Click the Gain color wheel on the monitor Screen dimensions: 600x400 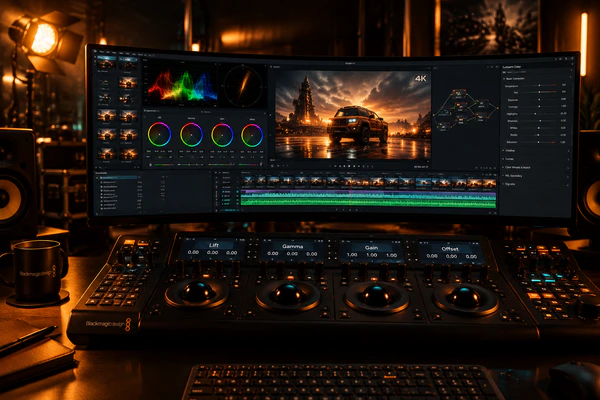coord(222,135)
